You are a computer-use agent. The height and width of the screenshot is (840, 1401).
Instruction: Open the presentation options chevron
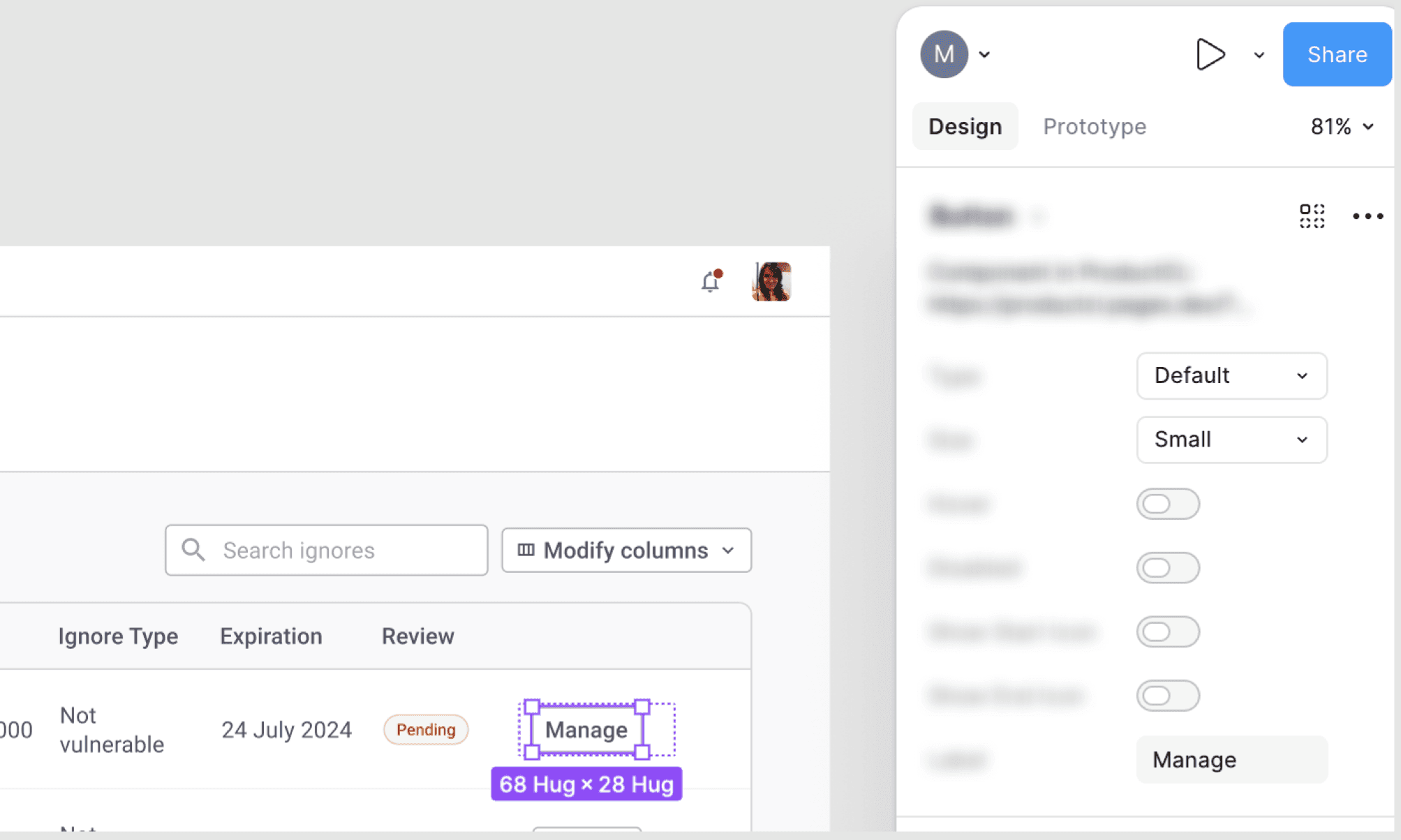pos(1259,55)
